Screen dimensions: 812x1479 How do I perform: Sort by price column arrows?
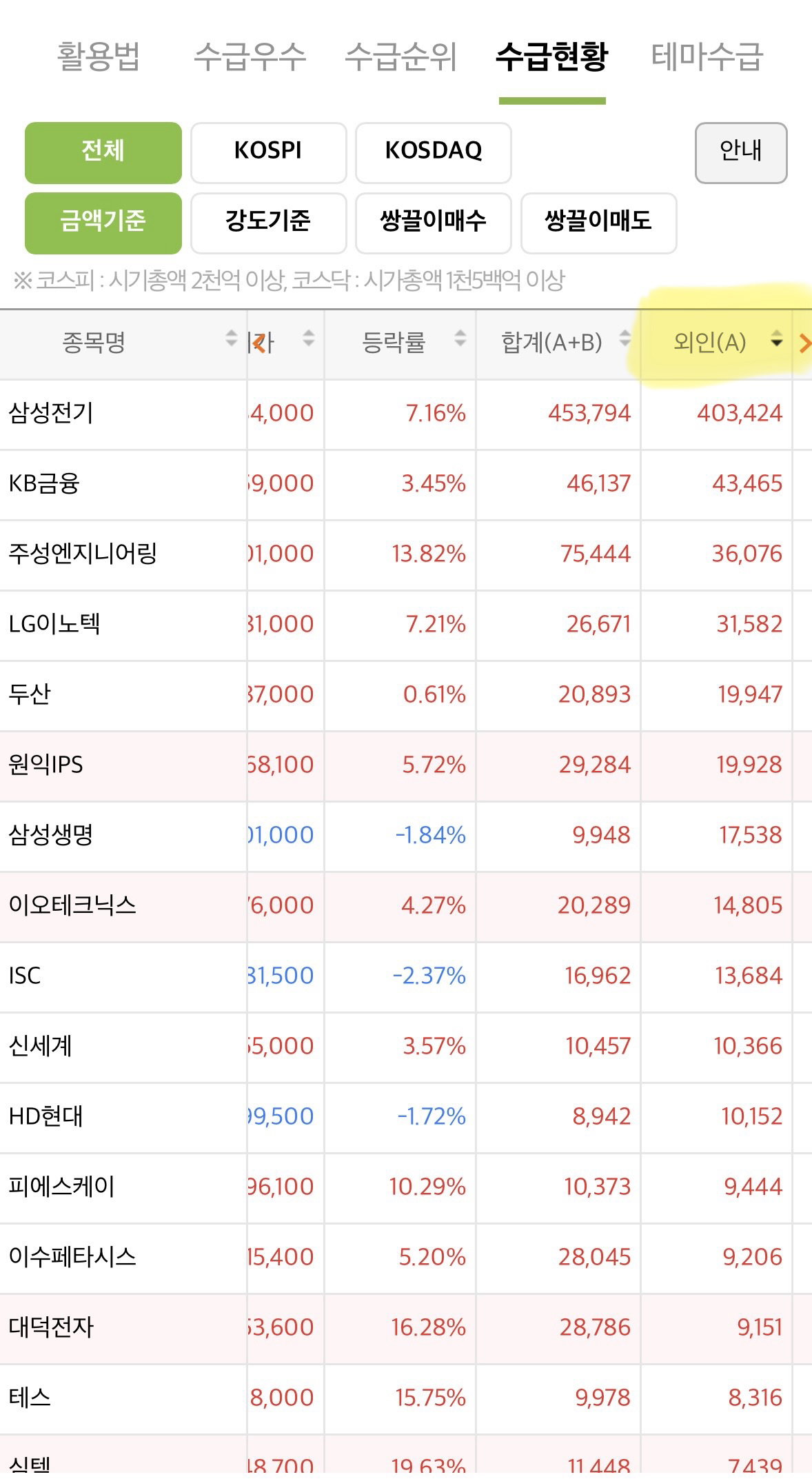pos(309,339)
